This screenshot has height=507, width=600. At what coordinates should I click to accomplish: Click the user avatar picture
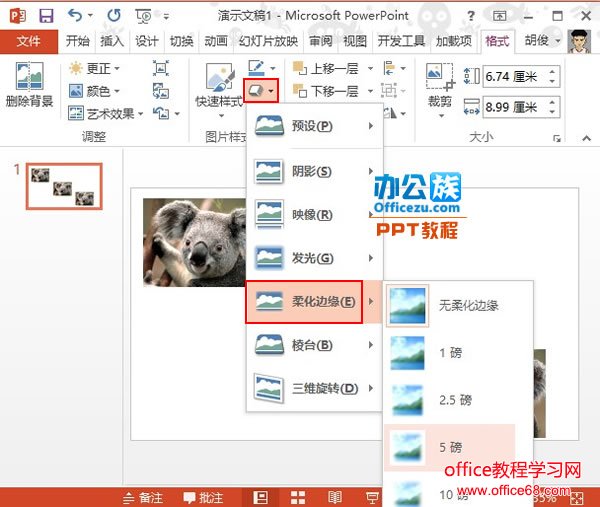click(x=579, y=41)
